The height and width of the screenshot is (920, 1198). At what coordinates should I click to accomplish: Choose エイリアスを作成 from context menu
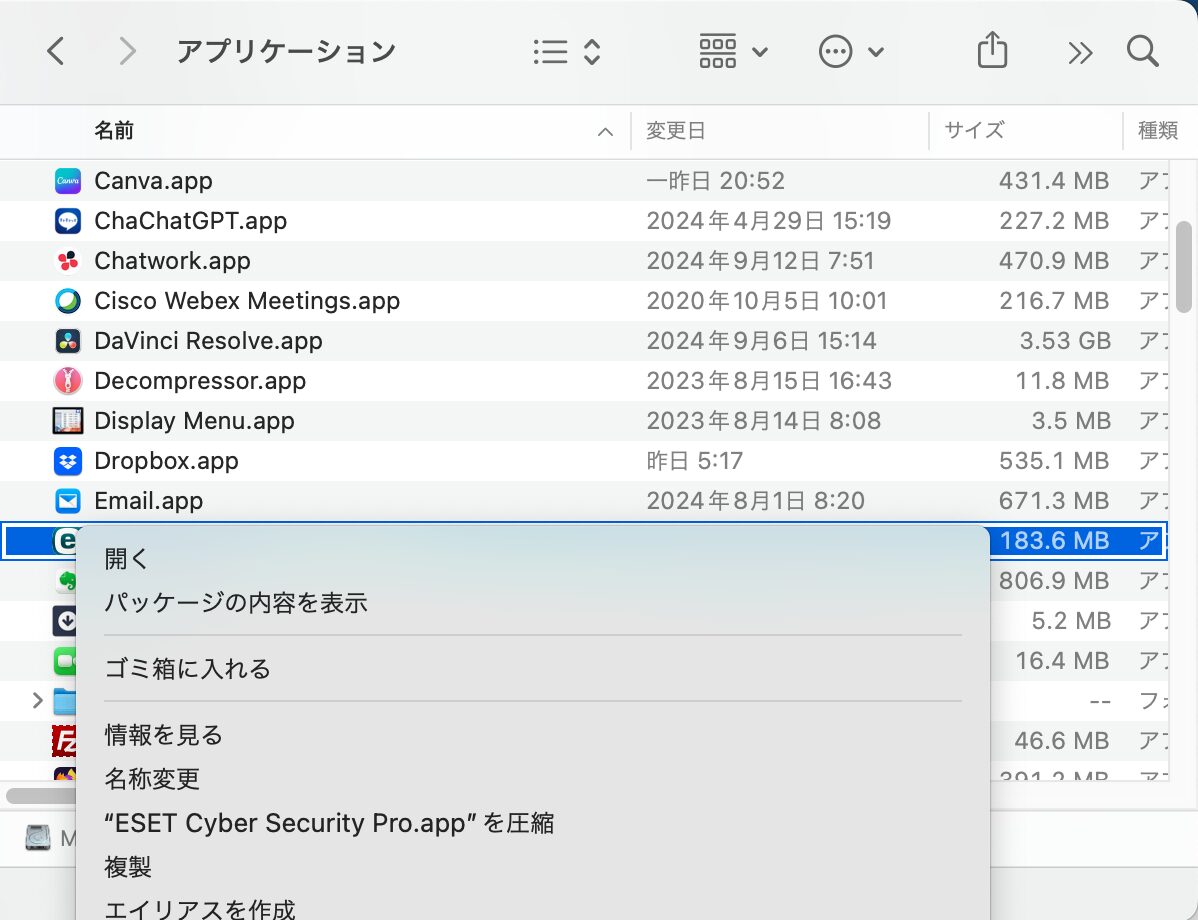point(199,909)
